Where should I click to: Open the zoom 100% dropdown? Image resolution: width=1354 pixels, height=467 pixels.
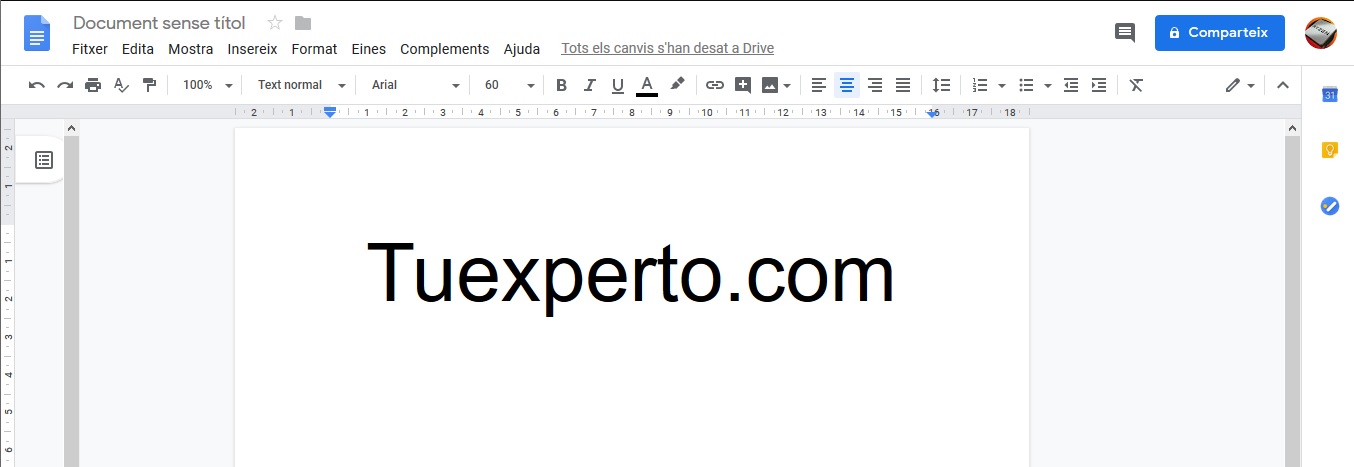(207, 85)
